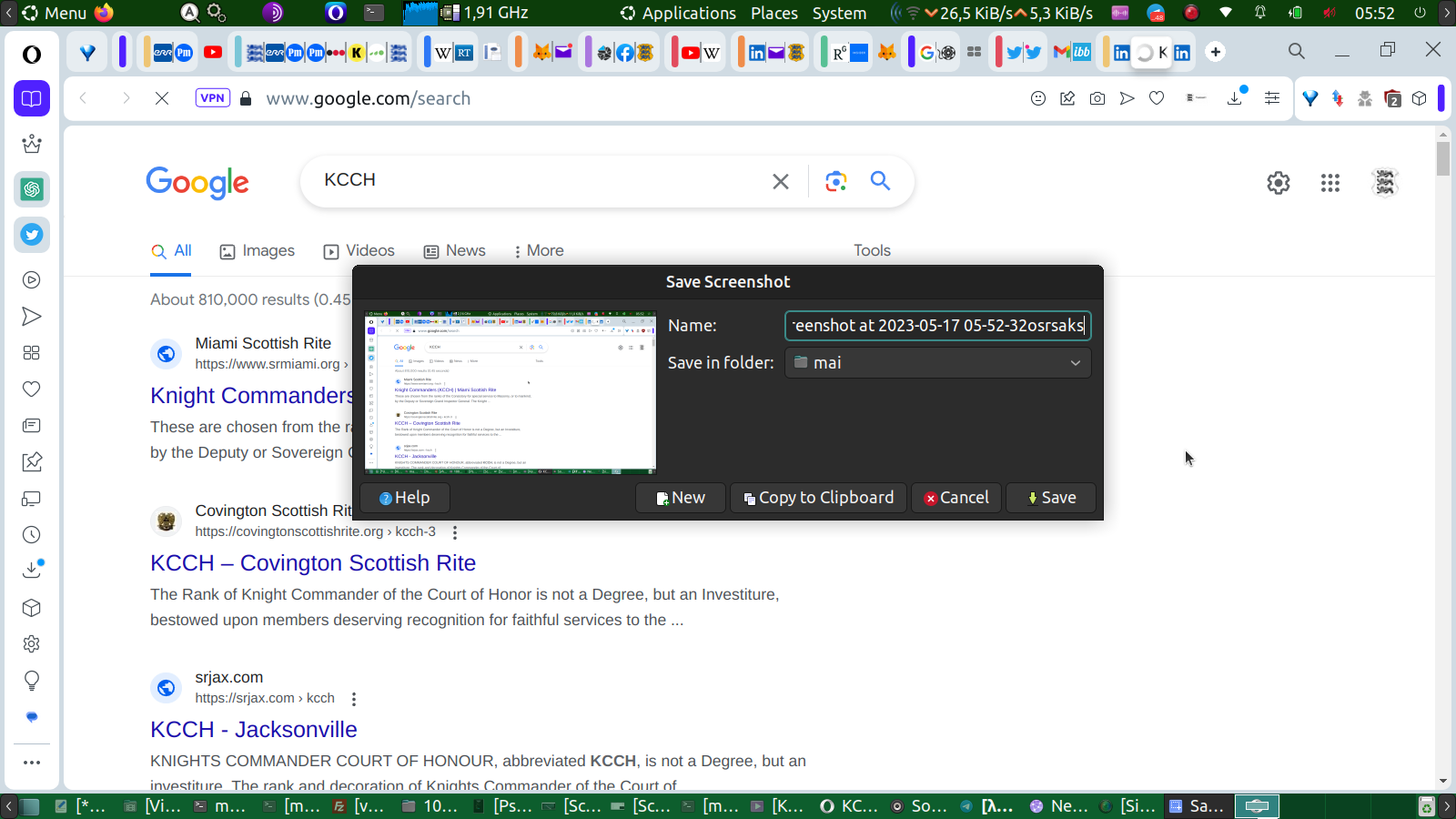Open the downloads icon in the toolbar
This screenshot has height=819, width=1456.
[x=1236, y=97]
